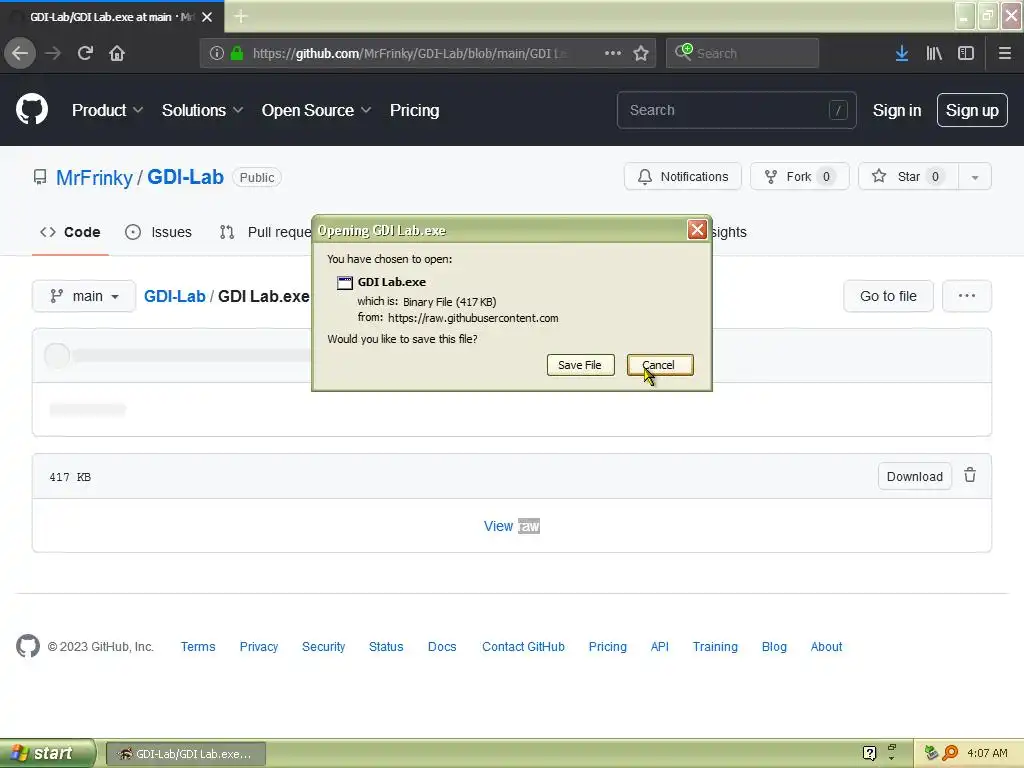Open the About footer link
1024x768 pixels.
pos(826,647)
